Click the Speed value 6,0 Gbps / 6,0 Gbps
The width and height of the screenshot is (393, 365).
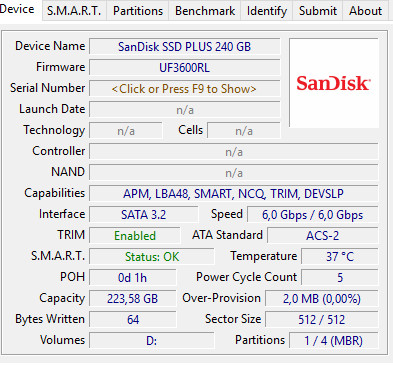click(x=312, y=215)
